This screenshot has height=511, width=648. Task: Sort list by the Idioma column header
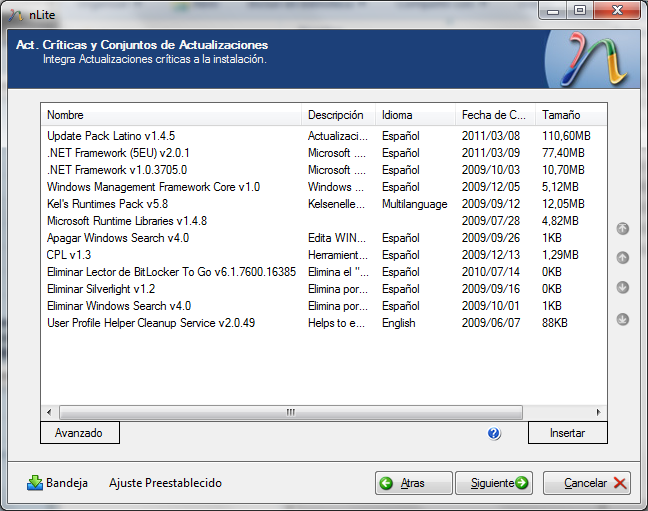[415, 115]
